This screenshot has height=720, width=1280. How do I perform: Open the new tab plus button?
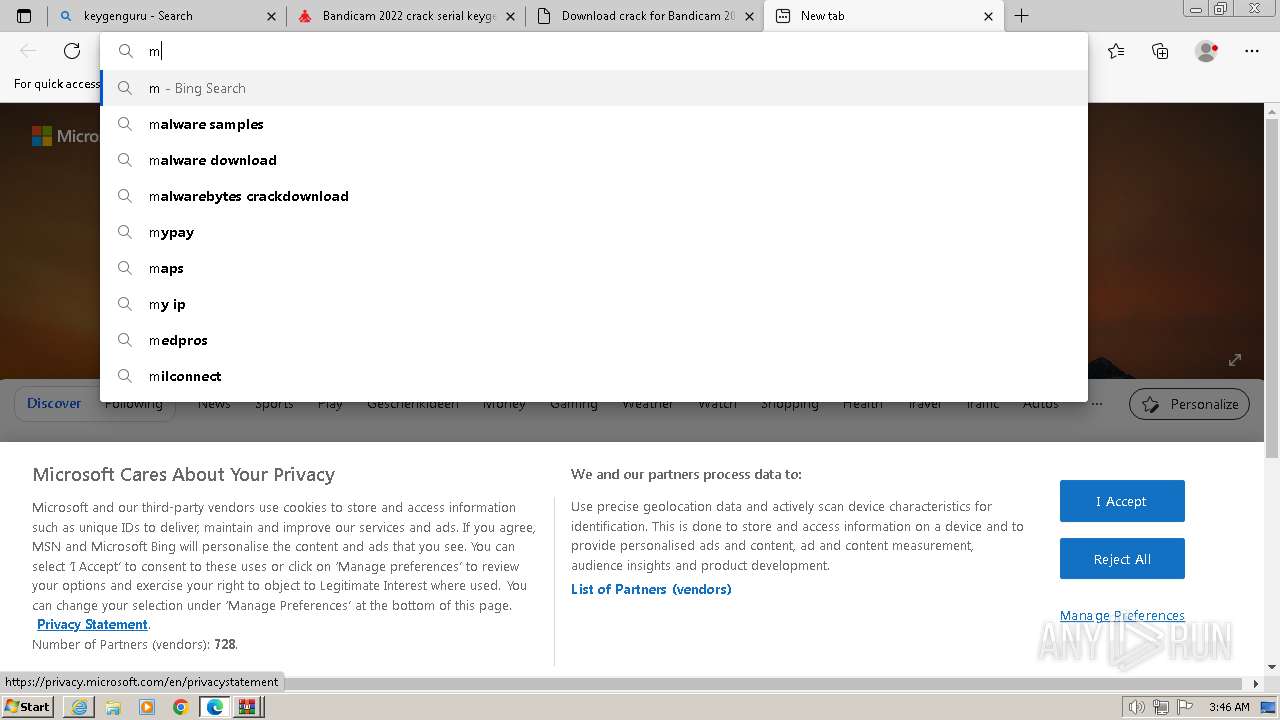tap(1021, 16)
